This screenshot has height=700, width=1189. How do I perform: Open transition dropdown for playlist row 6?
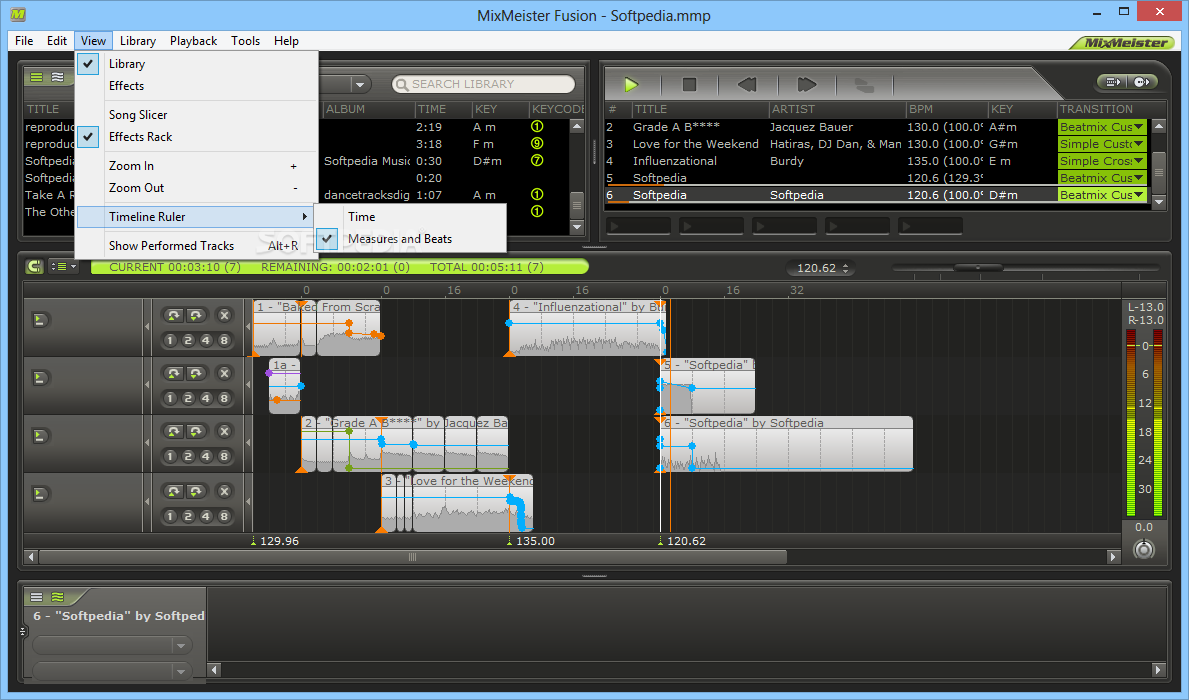coord(1138,195)
